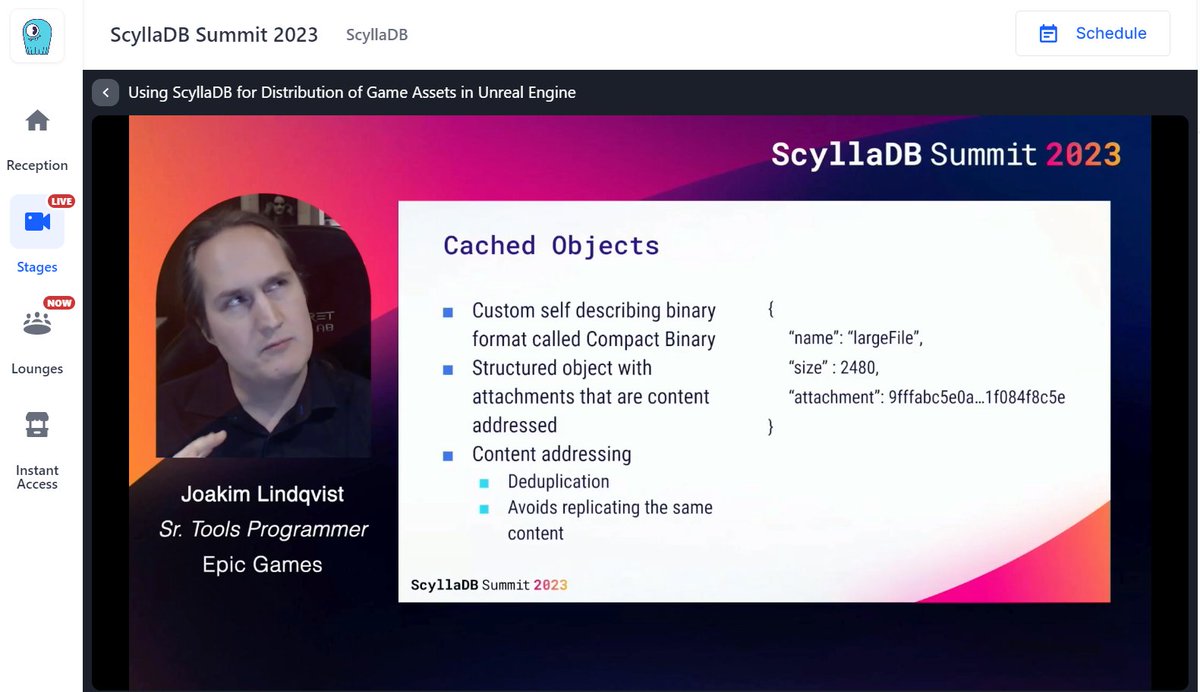Select the Lounges label in the sidebar

pyautogui.click(x=37, y=369)
